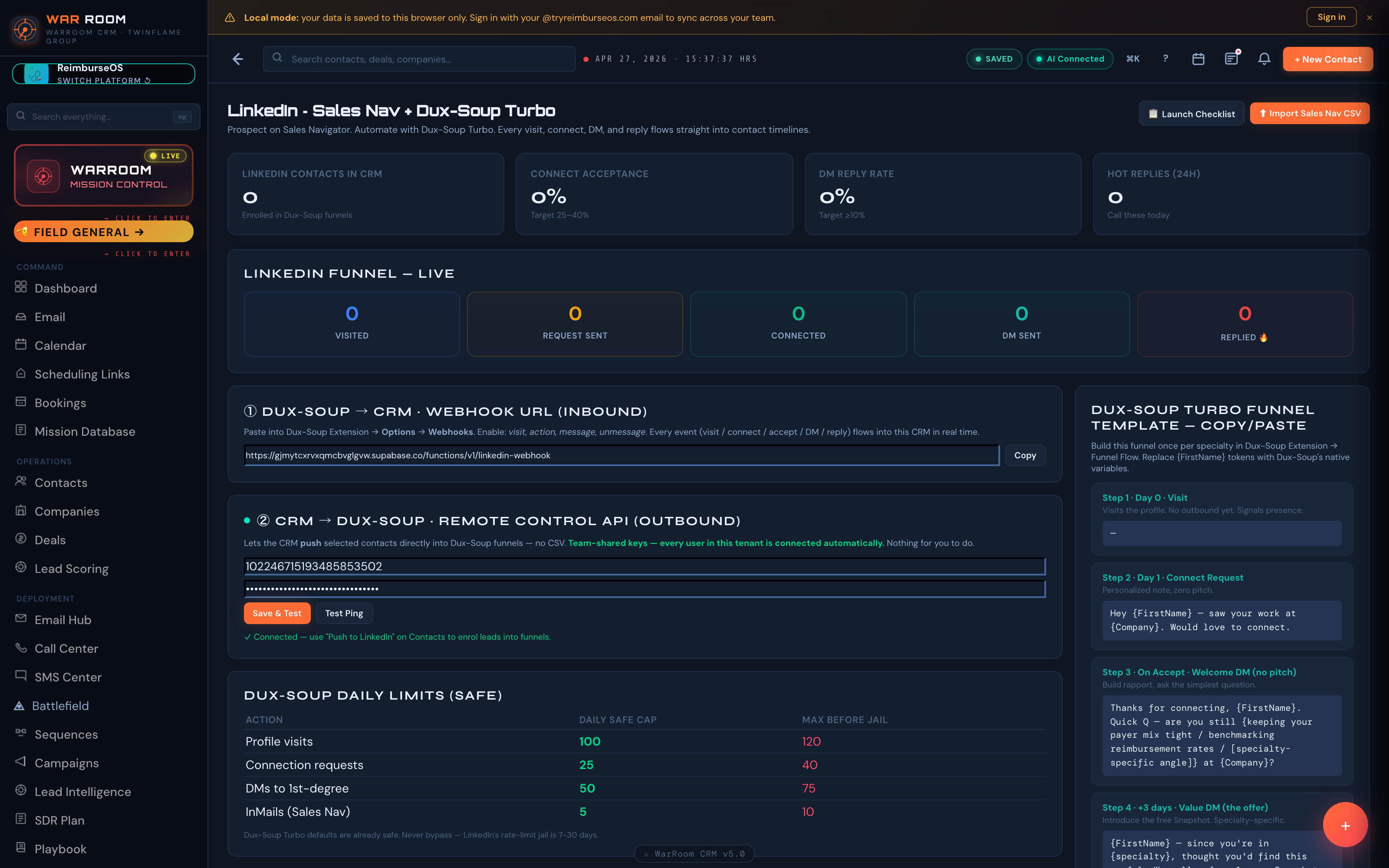Run Test Ping for the Remote Control API
Screen dimensions: 1389x868
point(344,613)
